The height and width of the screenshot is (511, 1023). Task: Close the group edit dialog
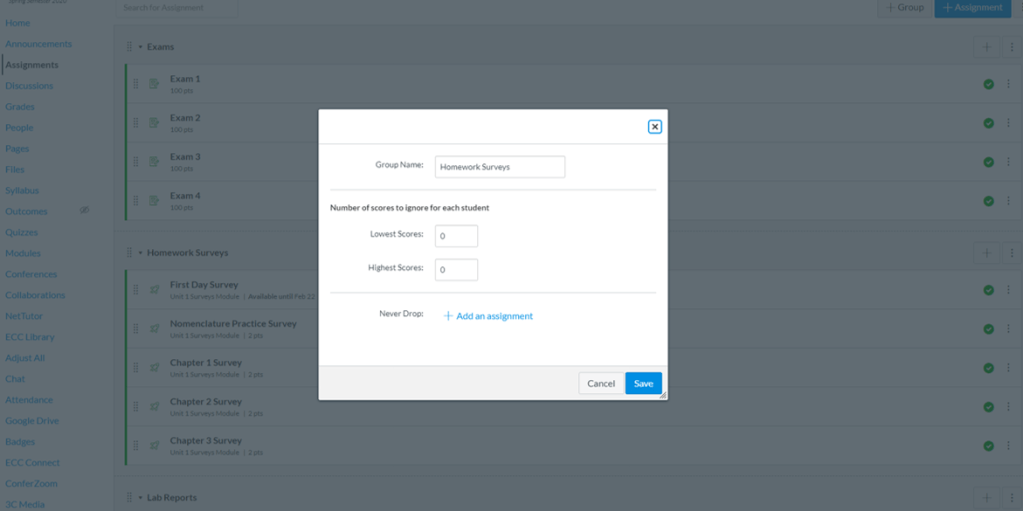(x=654, y=127)
